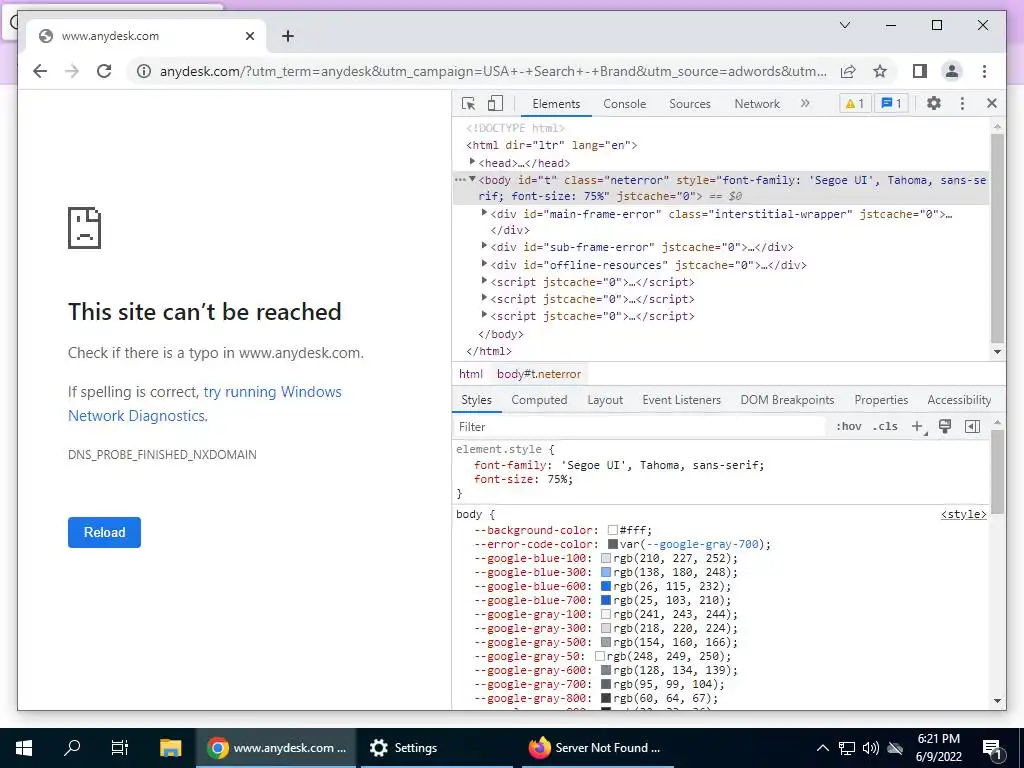Viewport: 1024px width, 768px height.
Task: Click the browser forward arrow
Action: [x=72, y=71]
